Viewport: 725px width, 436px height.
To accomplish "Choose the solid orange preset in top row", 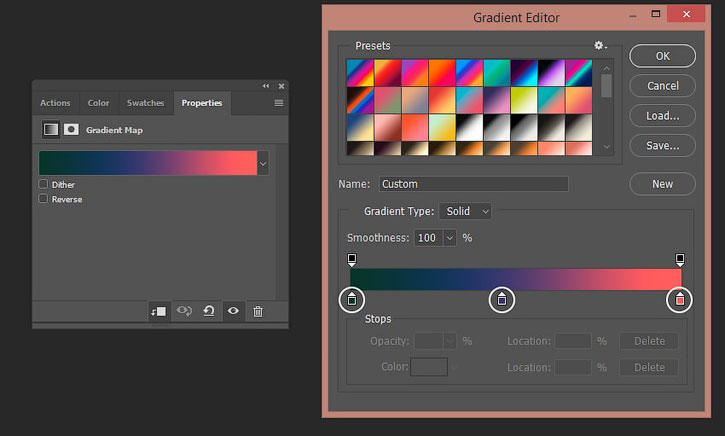I will click(442, 73).
